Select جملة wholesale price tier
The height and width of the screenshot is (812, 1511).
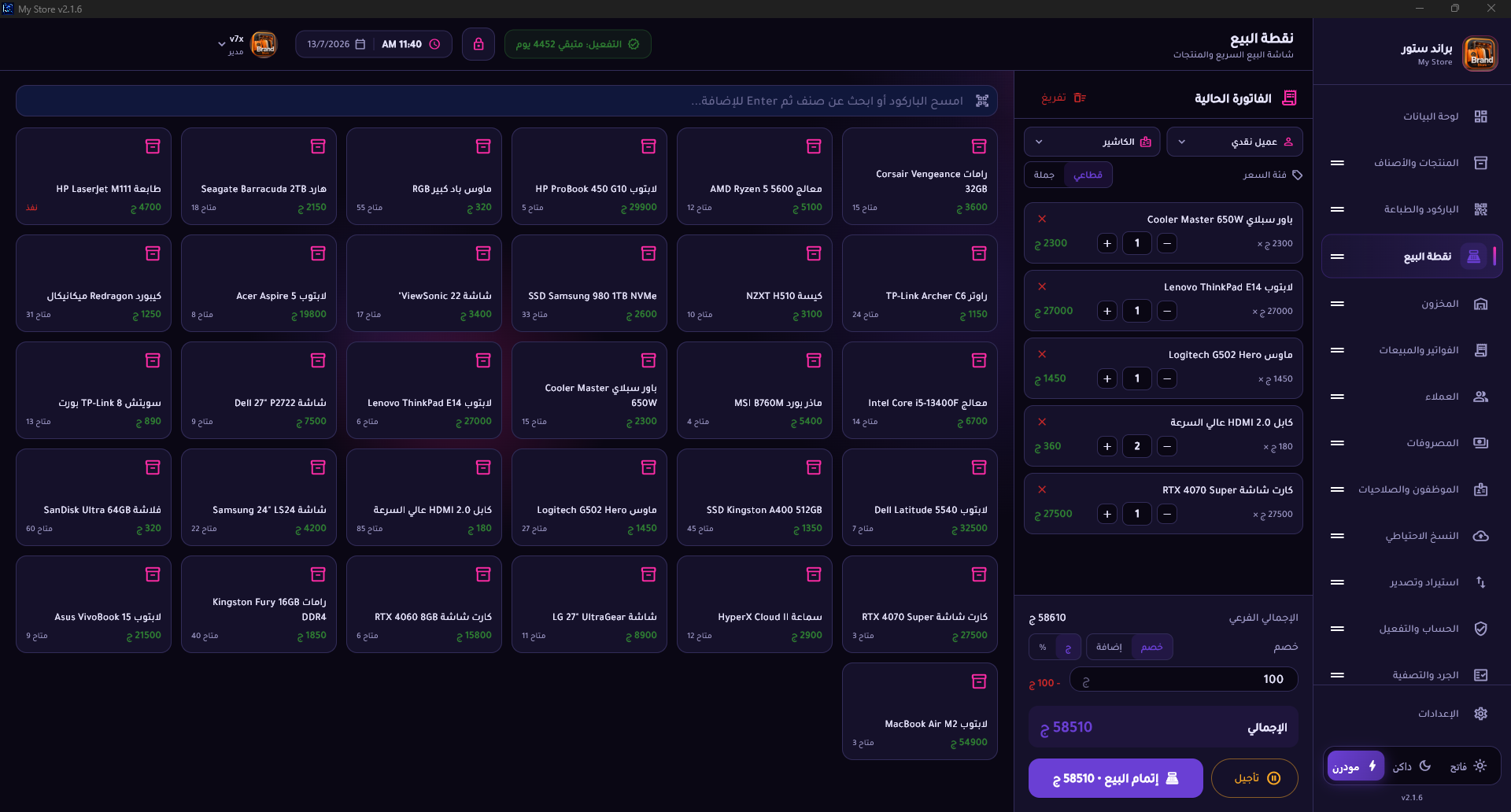point(1044,175)
